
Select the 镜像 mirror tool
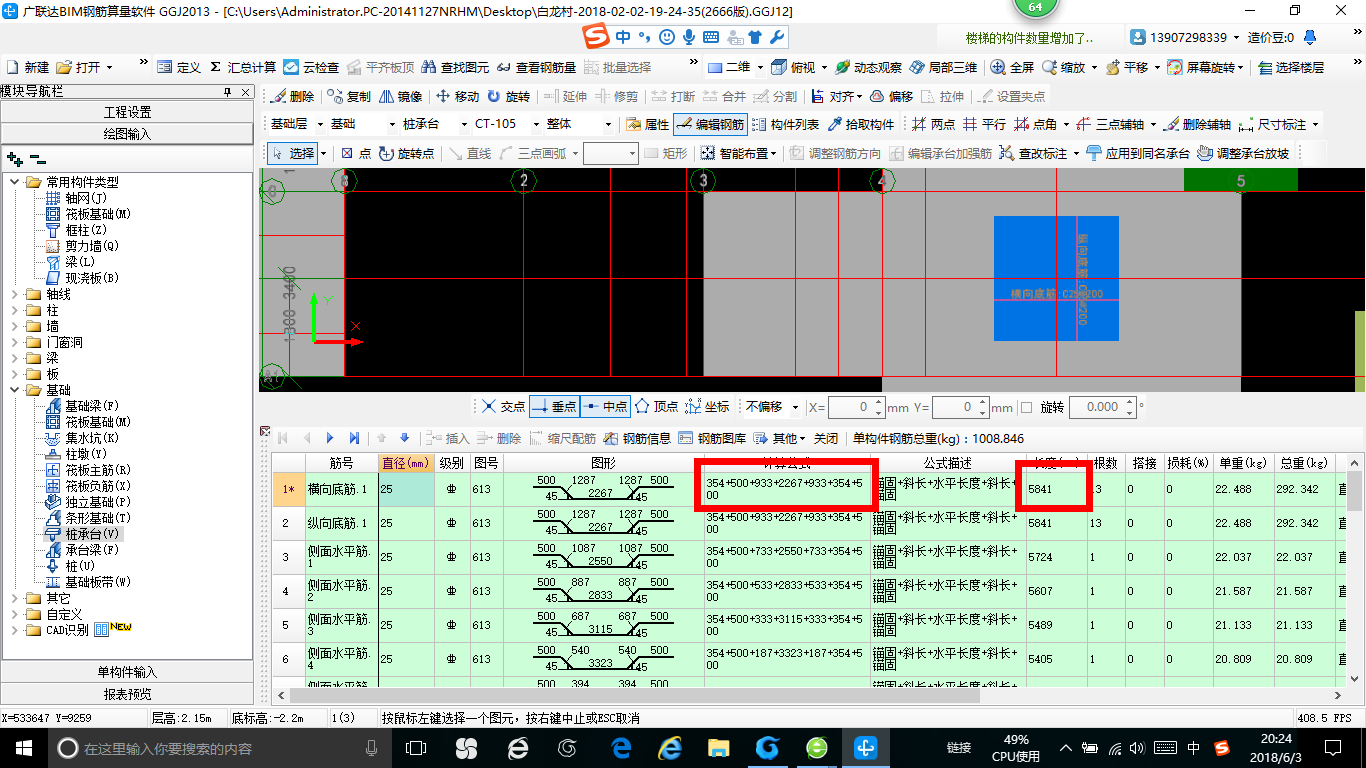point(400,97)
